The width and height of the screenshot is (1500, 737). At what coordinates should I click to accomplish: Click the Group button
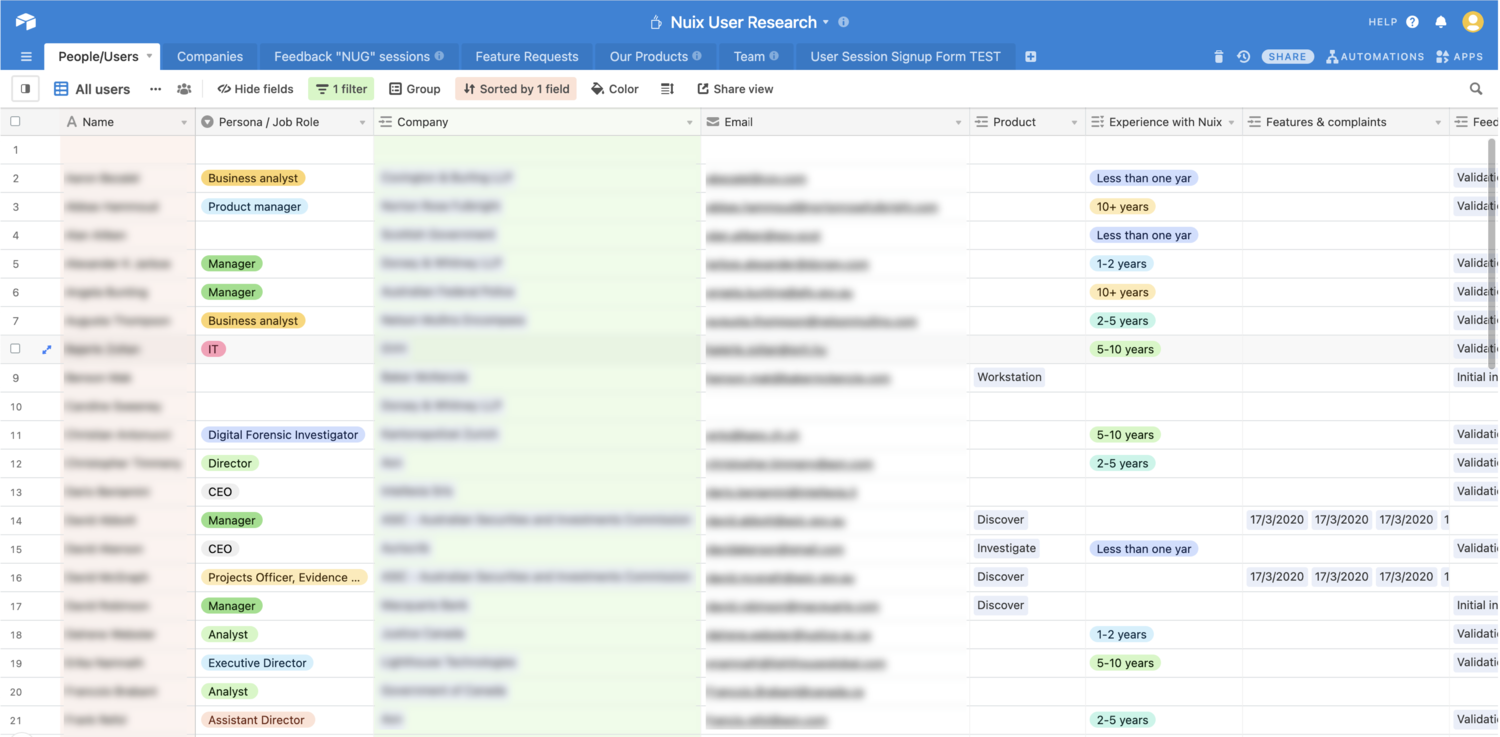(415, 89)
